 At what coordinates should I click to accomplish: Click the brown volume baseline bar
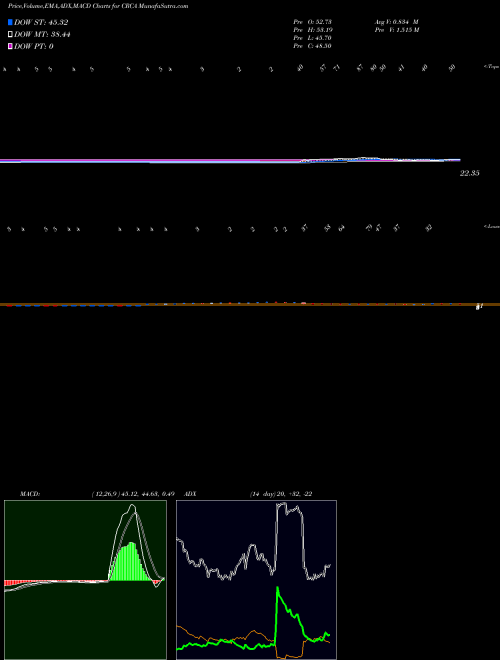[250, 304]
